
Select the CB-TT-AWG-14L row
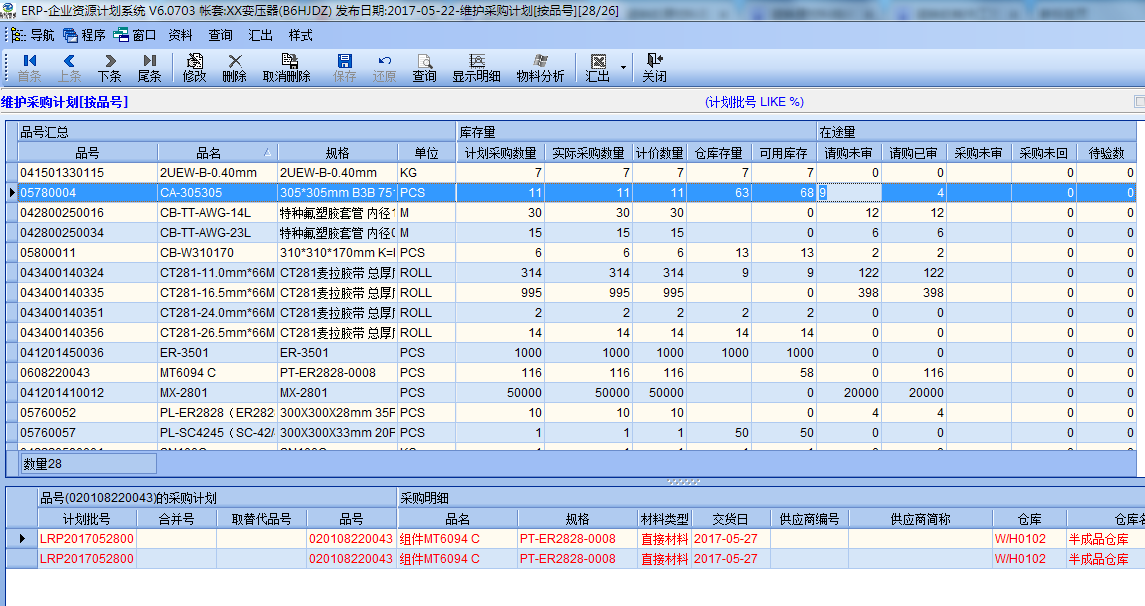571,213
